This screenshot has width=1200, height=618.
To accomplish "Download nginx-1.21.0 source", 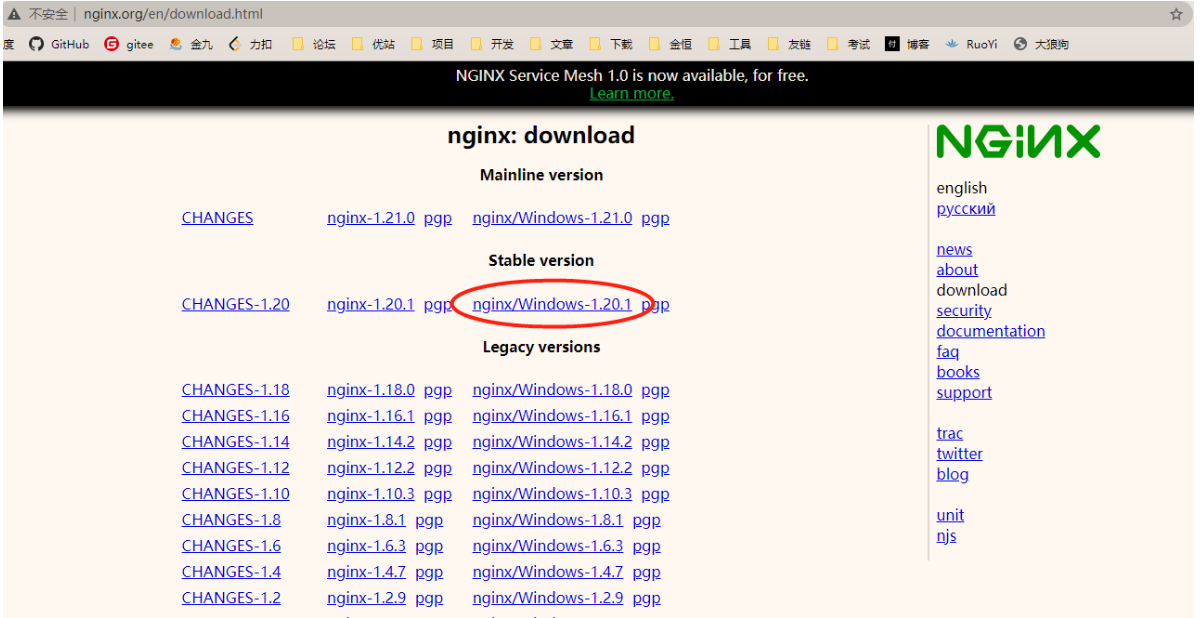I will 370,217.
